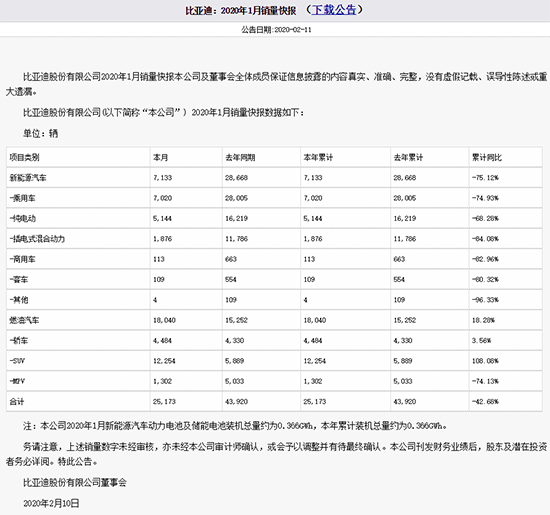Click 新能源汽车 去年同期 value 28,668
This screenshot has width=550, height=515.
pyautogui.click(x=236, y=178)
